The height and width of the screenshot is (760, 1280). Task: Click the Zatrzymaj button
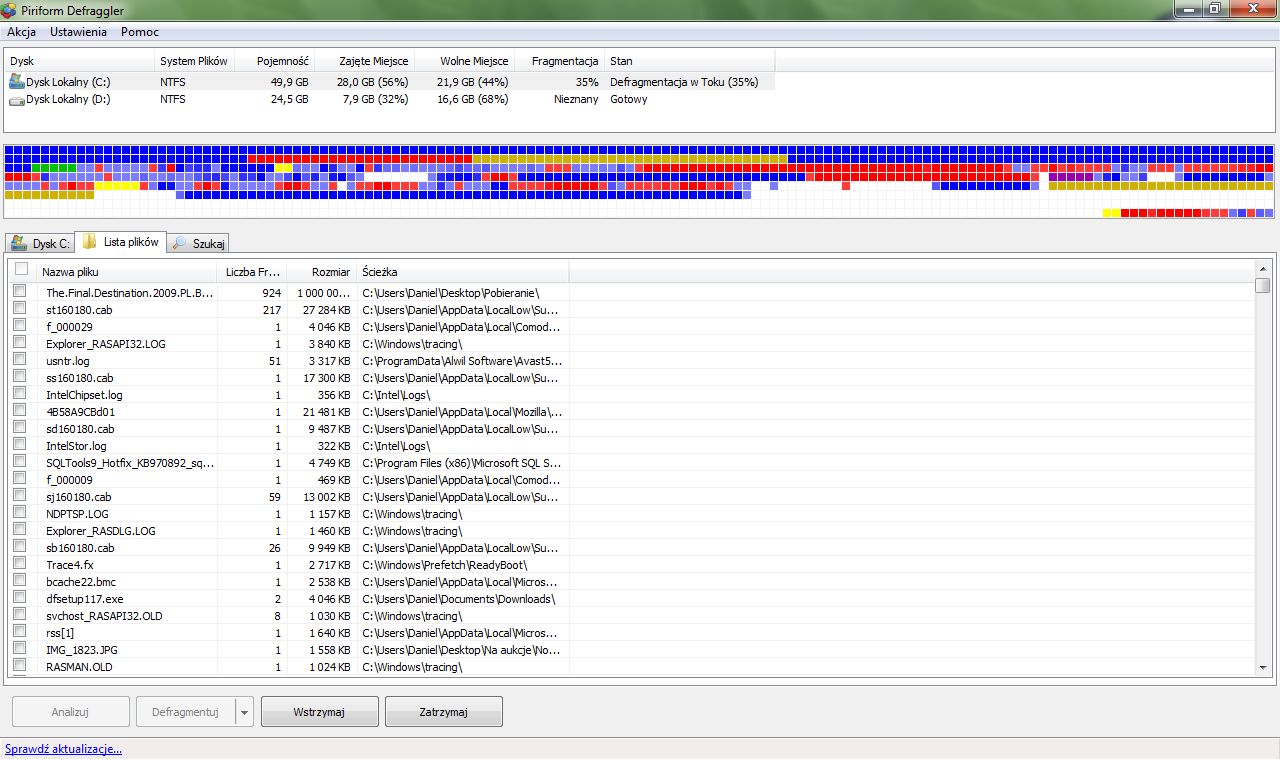[x=443, y=712]
